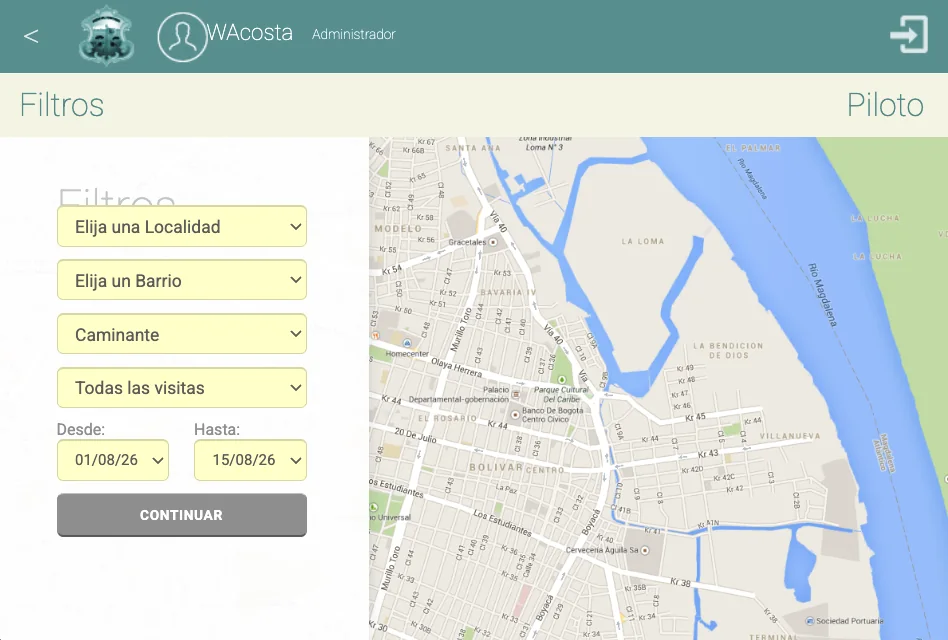Open the Hasta date dropdown 15/08/26
The width and height of the screenshot is (948, 640).
(x=250, y=460)
